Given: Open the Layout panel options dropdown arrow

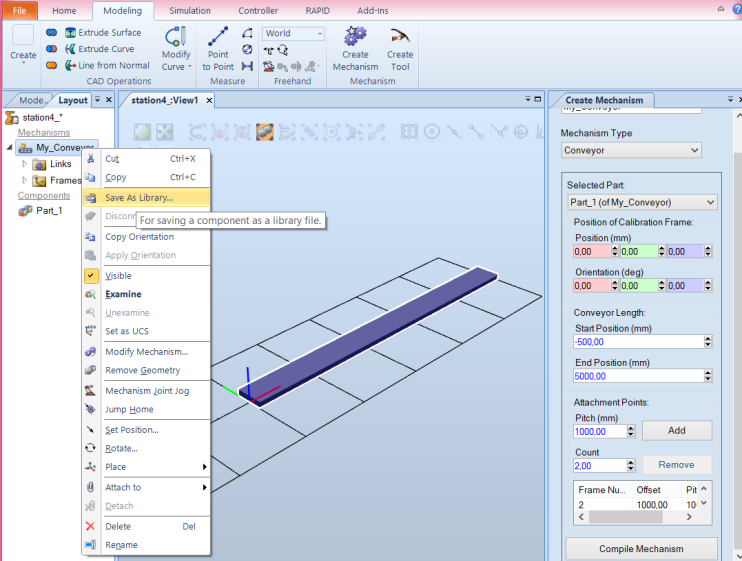Looking at the screenshot, I should [97, 100].
